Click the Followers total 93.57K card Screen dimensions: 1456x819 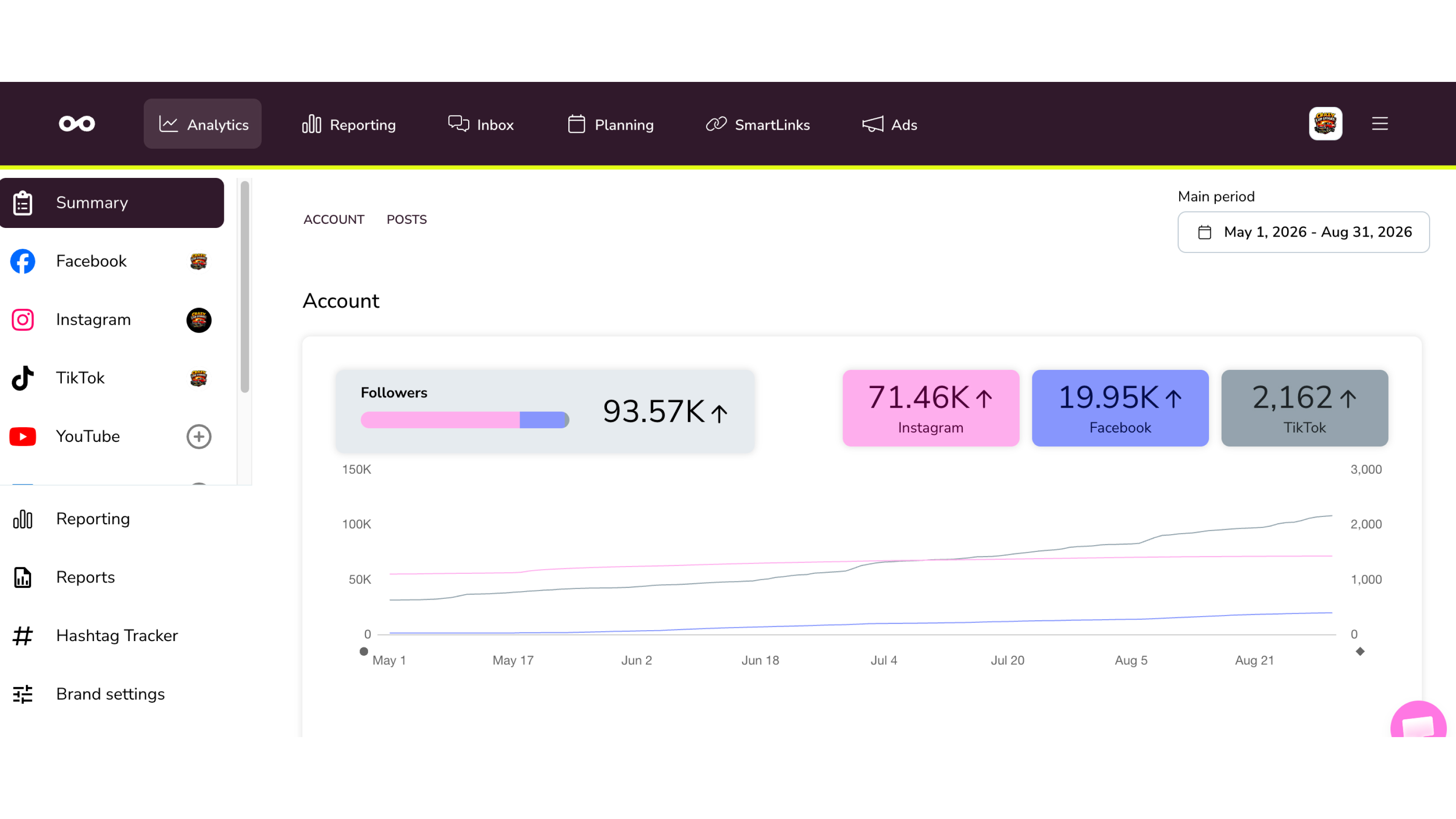coord(545,411)
